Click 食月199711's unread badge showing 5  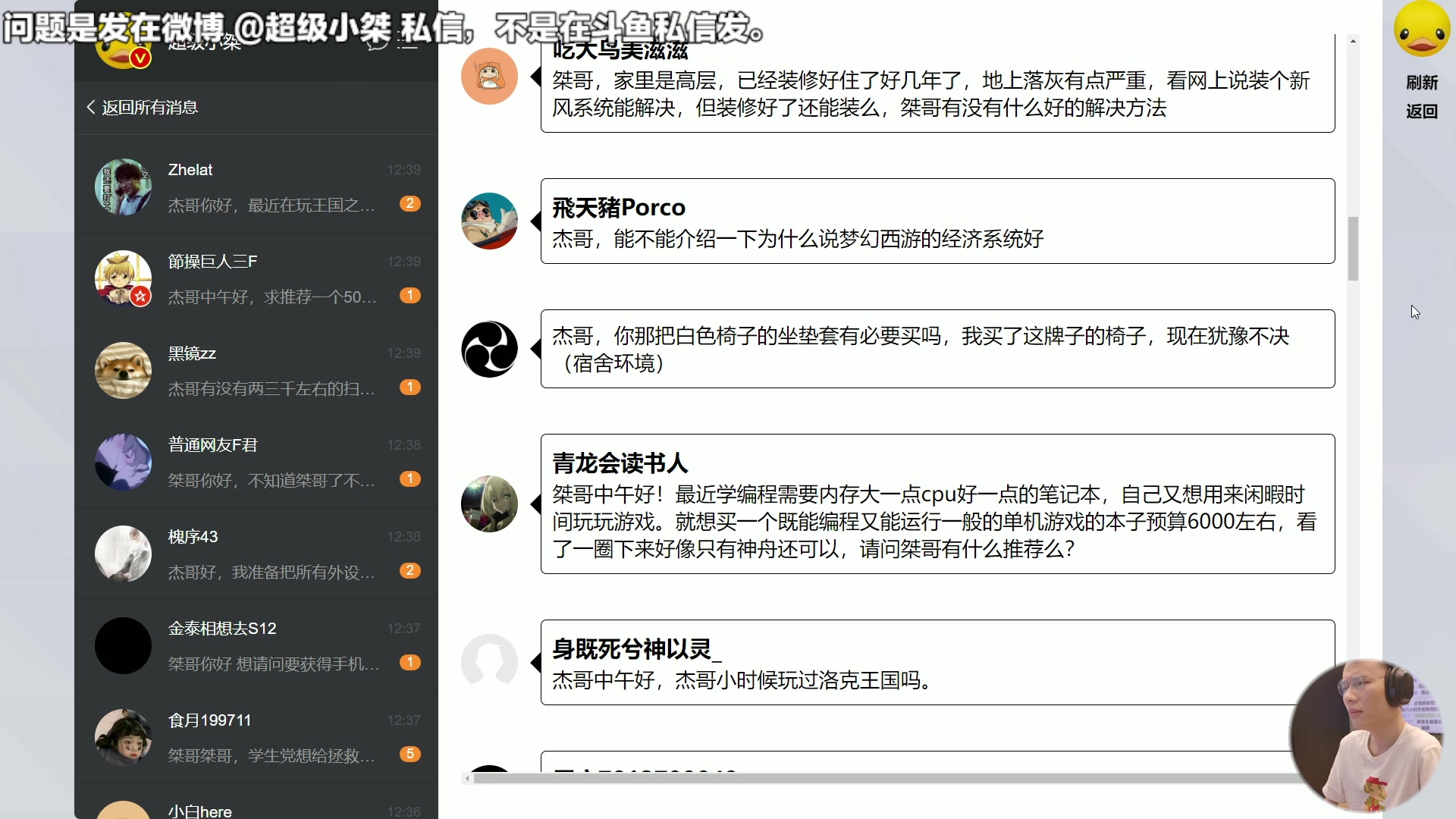410,754
